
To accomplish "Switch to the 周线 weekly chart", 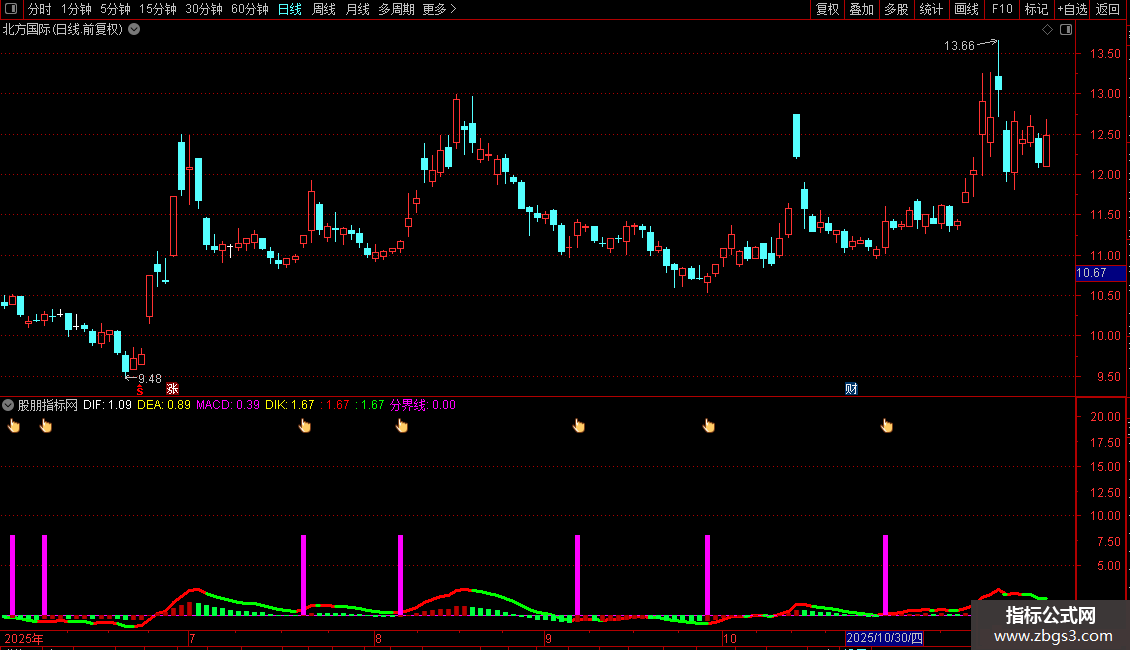I will [x=324, y=9].
